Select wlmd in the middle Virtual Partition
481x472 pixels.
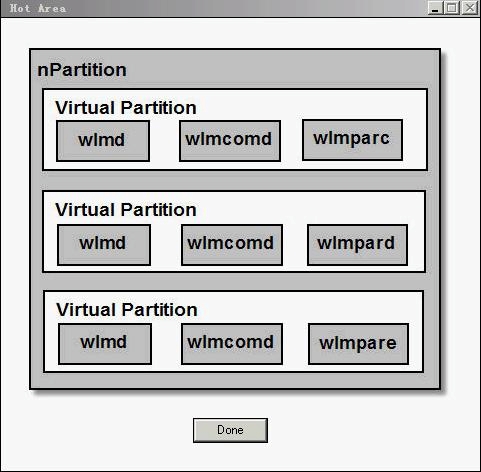point(104,245)
